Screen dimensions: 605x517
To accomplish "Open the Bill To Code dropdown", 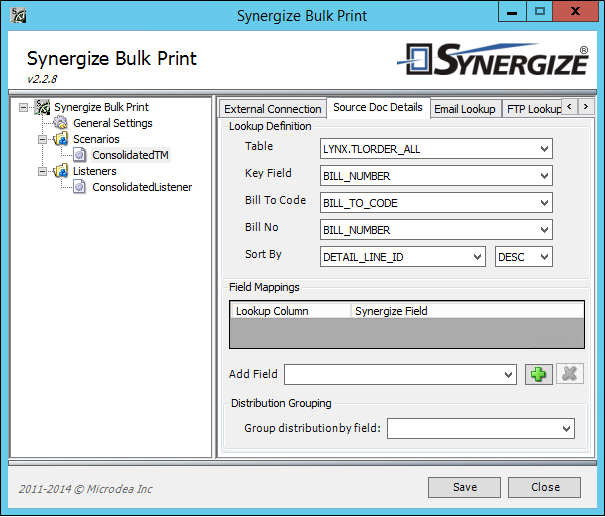I will click(544, 203).
